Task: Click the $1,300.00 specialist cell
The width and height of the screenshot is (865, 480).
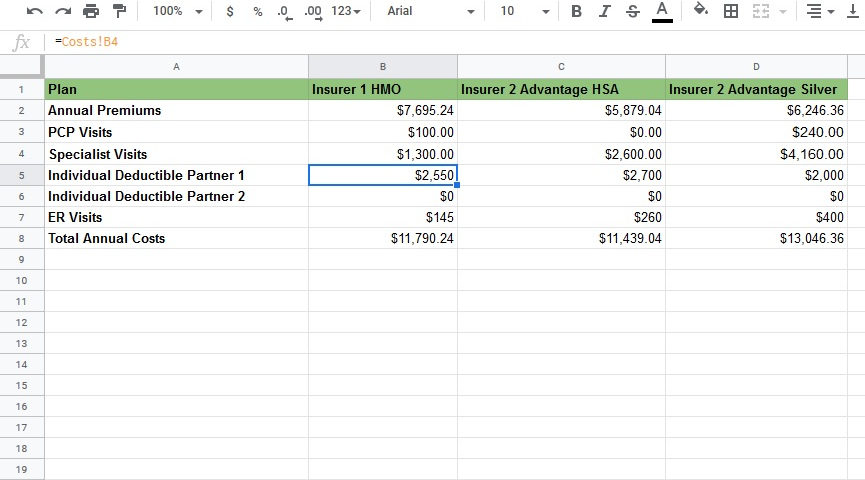Action: tap(383, 154)
